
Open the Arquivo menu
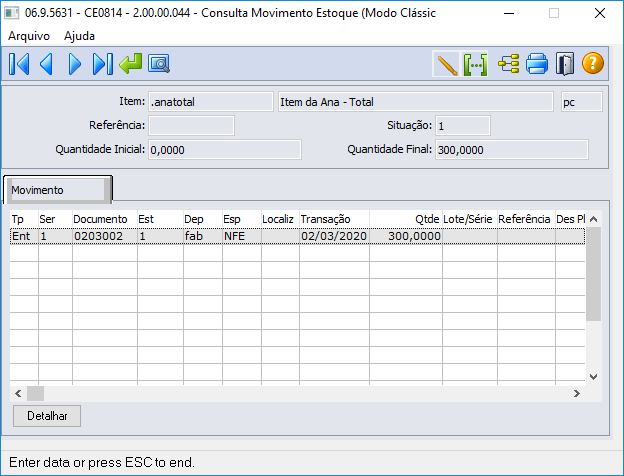(29, 36)
